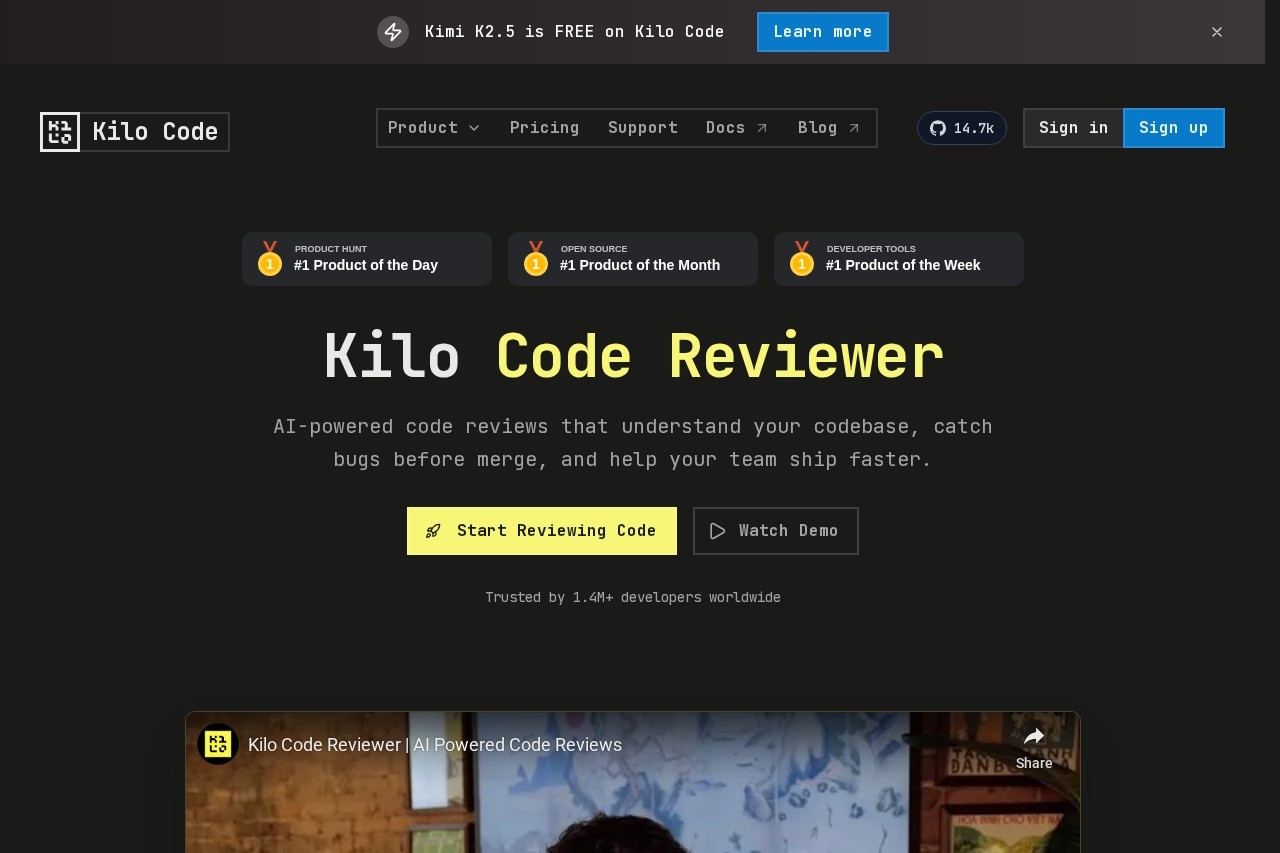Click the Kilo channel avatar on video
This screenshot has width=1280, height=853.
(x=217, y=744)
